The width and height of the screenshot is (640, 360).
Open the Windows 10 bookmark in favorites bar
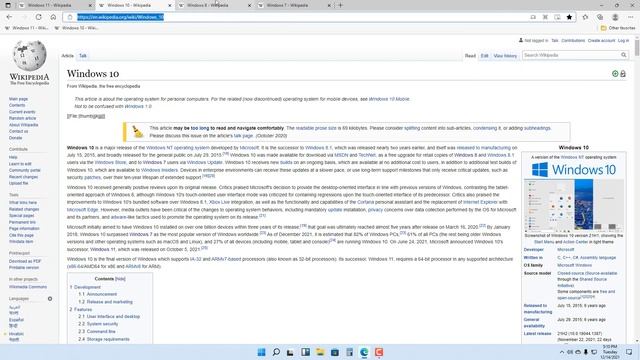pos(76,28)
